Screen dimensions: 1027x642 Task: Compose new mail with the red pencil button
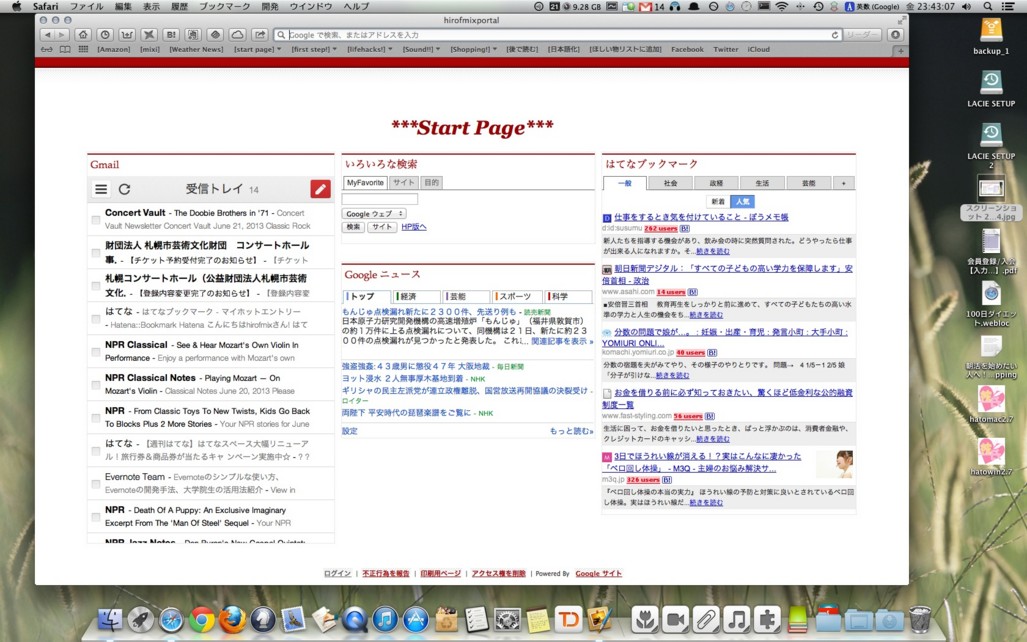tap(320, 189)
